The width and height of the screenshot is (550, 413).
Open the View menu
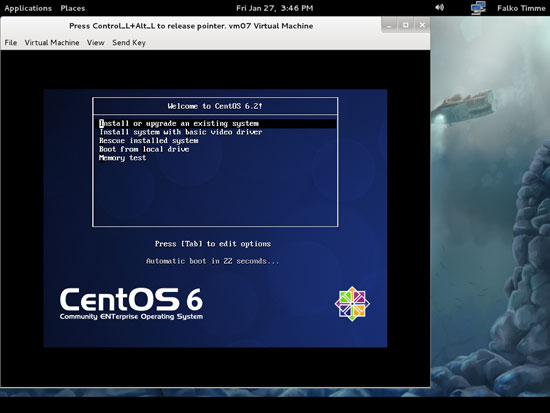[x=96, y=42]
